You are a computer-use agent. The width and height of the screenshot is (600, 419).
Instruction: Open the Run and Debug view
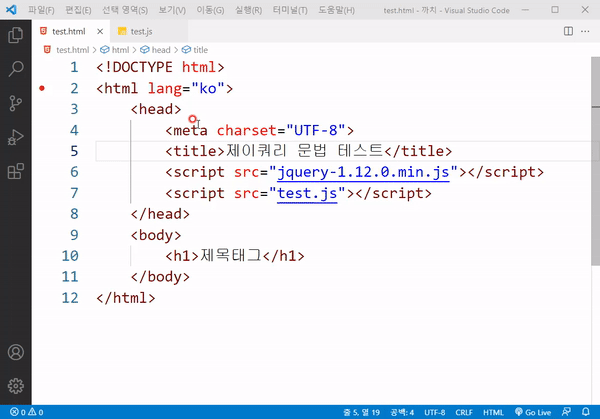pyautogui.click(x=16, y=137)
